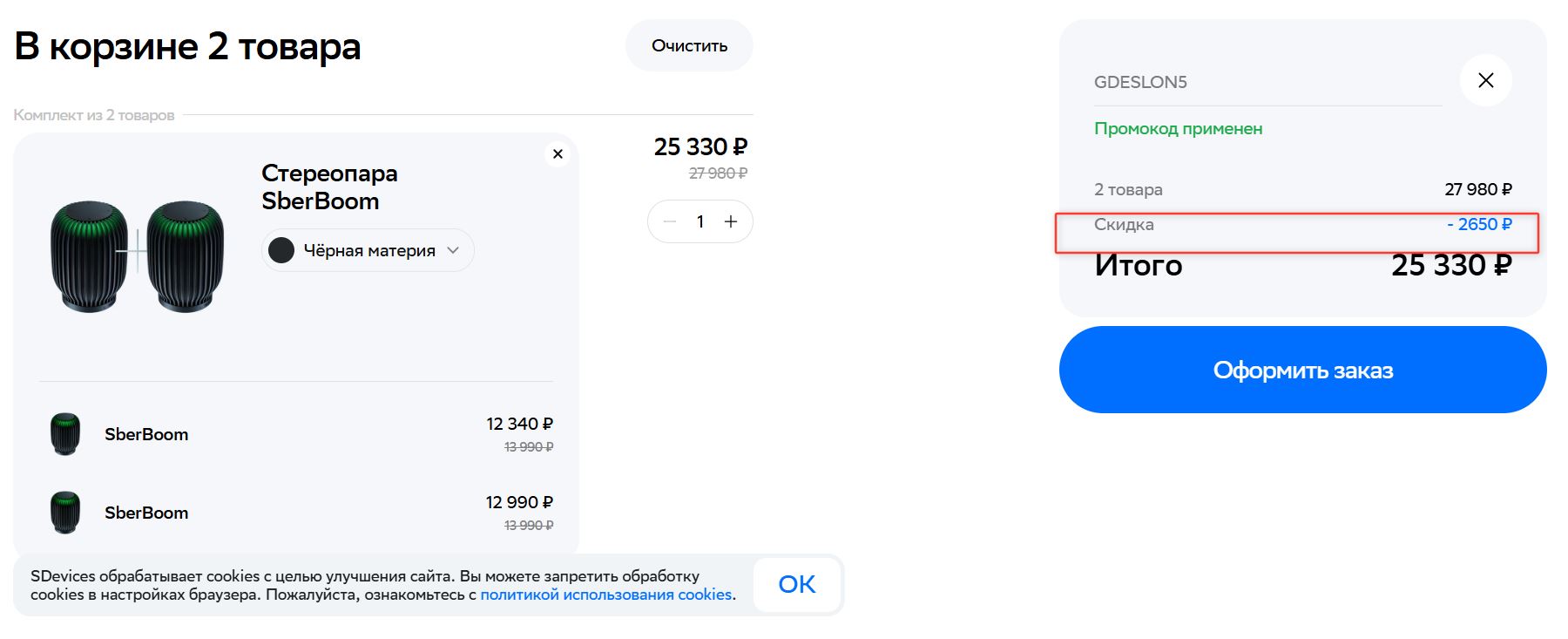
Task: Click the GDESLON5 promo code input field
Action: (x=1263, y=82)
